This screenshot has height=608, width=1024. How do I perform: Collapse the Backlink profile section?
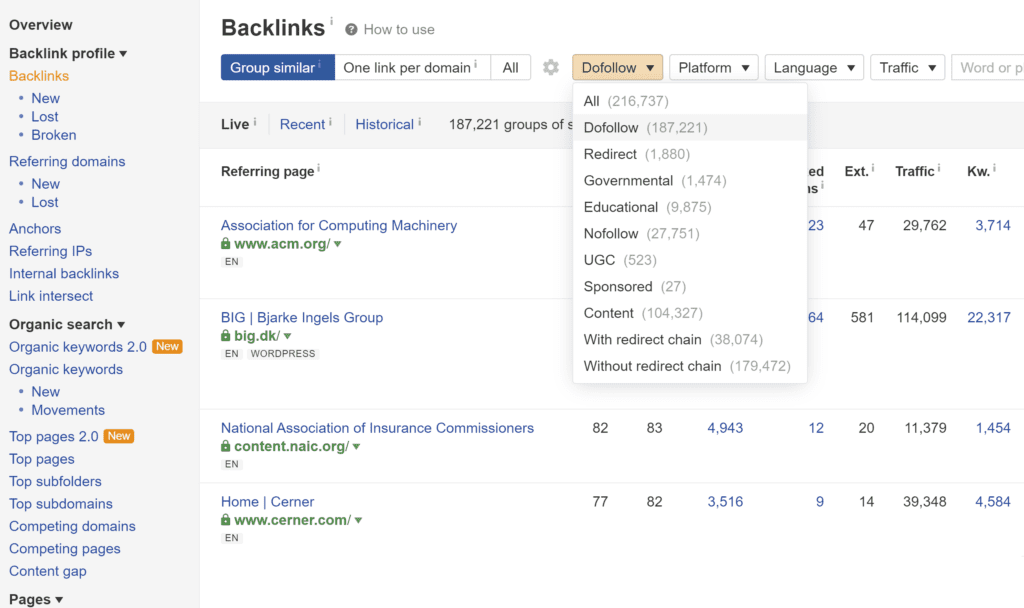68,54
